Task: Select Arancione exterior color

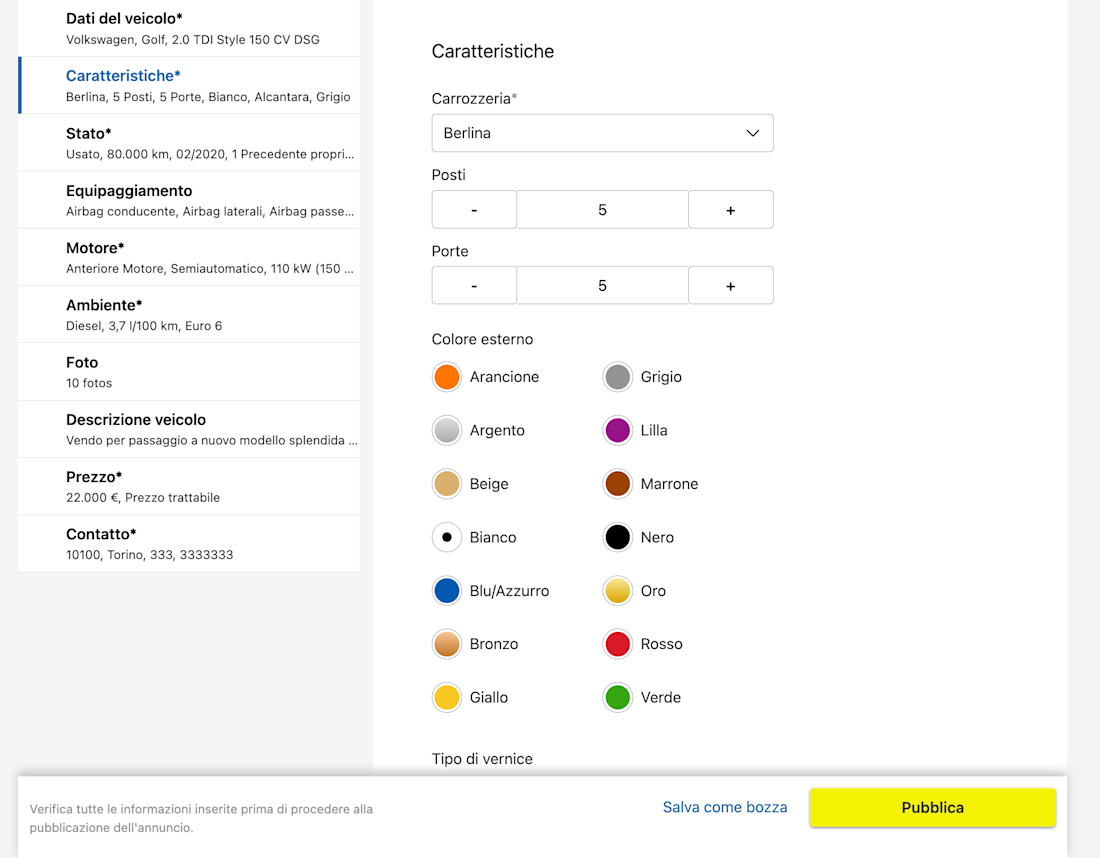Action: 447,377
